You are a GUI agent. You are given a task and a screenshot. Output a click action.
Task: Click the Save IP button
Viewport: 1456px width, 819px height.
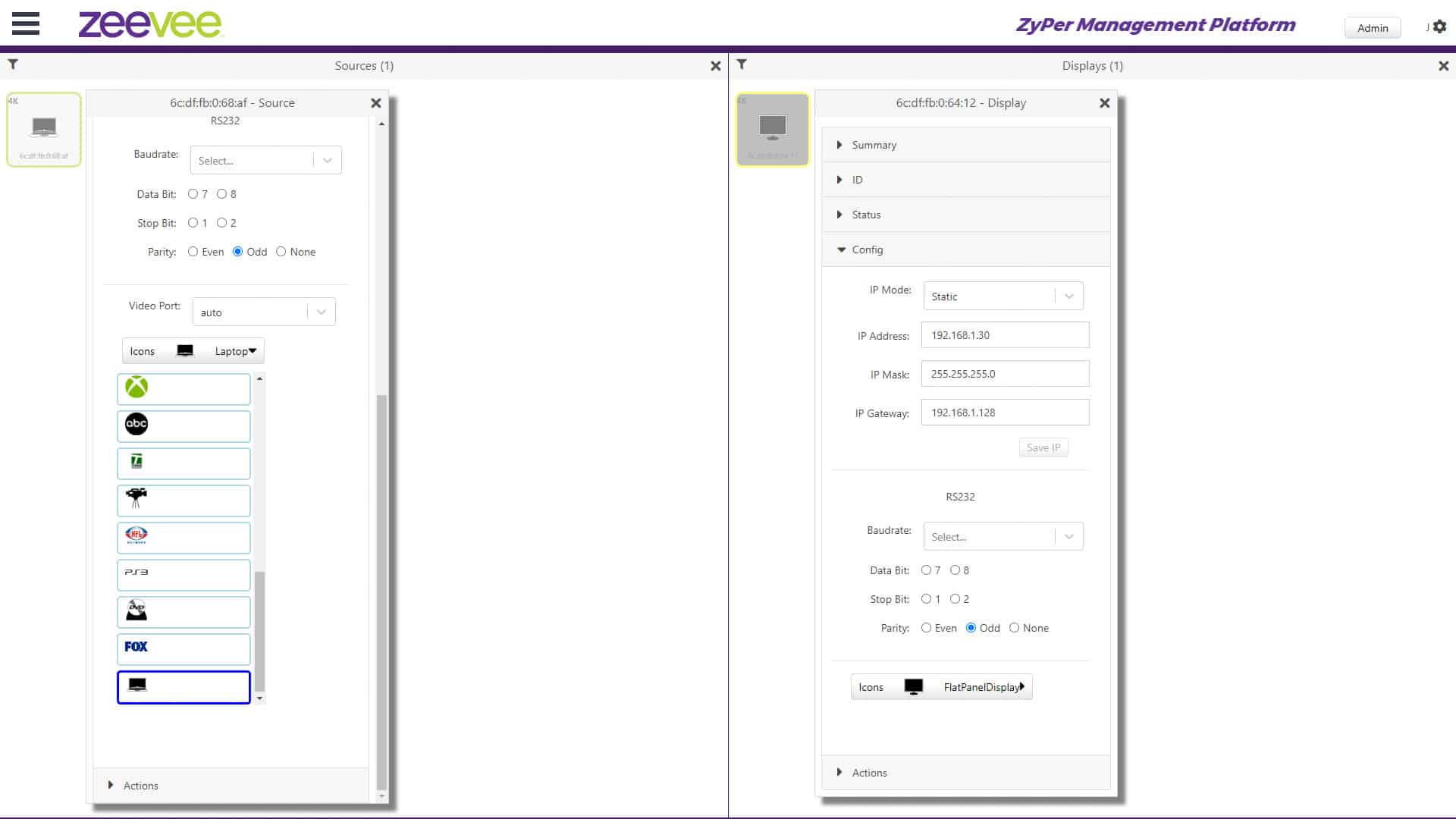(x=1043, y=447)
